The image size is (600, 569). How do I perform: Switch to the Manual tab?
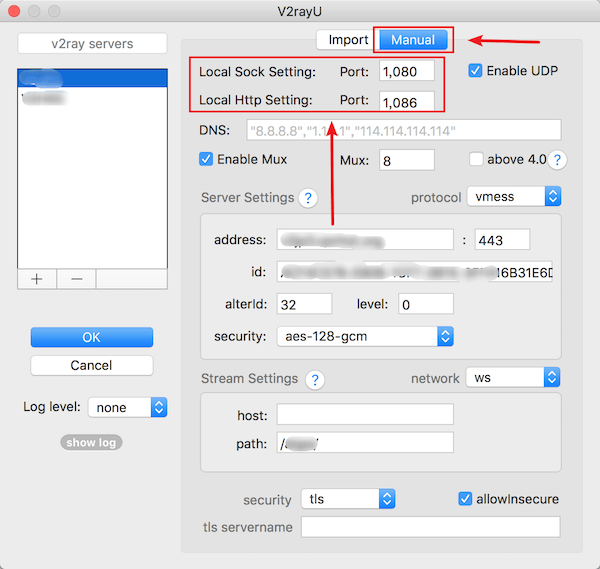click(x=413, y=40)
